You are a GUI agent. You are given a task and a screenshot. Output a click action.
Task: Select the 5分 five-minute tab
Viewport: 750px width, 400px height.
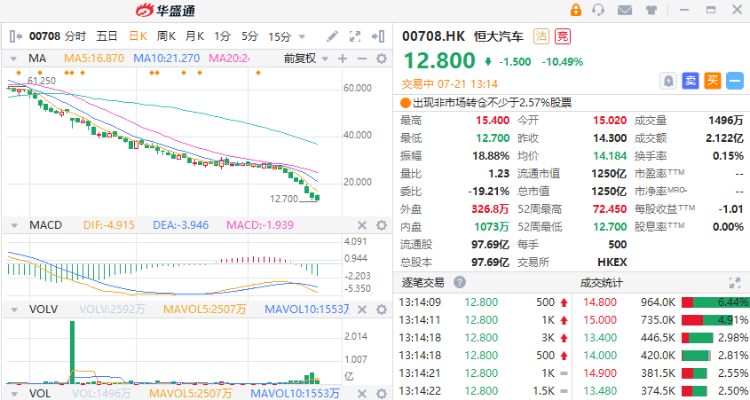click(x=250, y=36)
